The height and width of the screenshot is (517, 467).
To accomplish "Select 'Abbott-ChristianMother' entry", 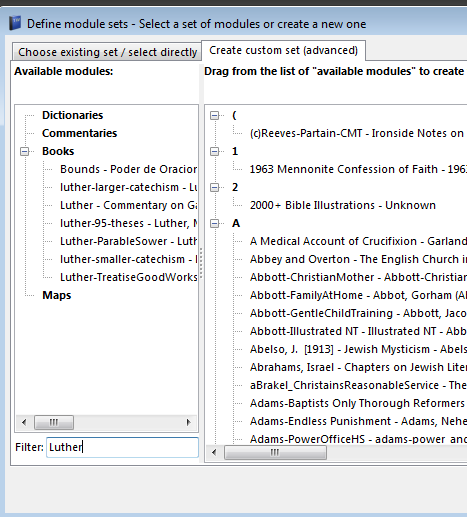I will pos(358,277).
